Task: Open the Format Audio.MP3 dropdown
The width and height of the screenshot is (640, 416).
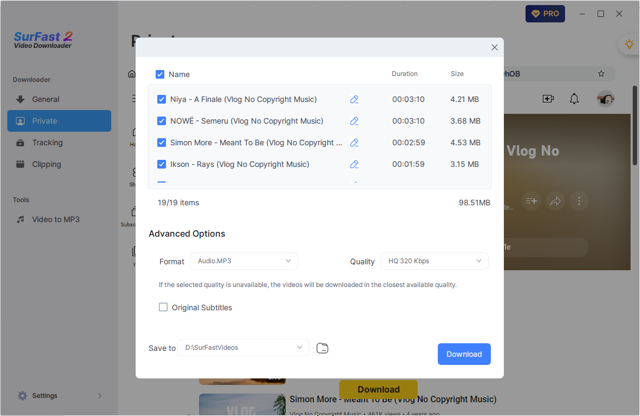Action: pyautogui.click(x=244, y=261)
